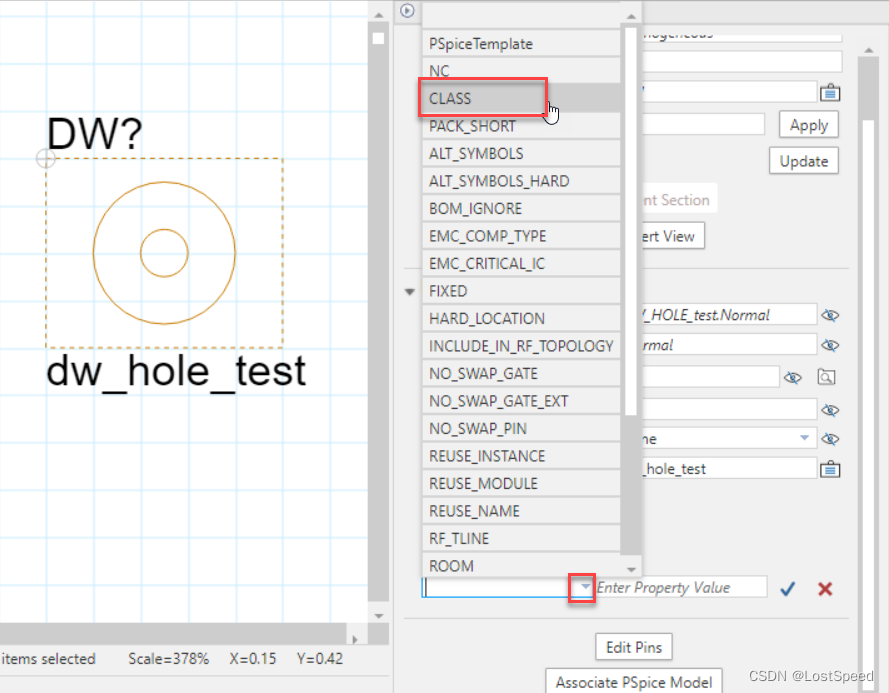This screenshot has width=889, height=693.
Task: Click the property dropdown list scrollbar
Action: click(630, 220)
